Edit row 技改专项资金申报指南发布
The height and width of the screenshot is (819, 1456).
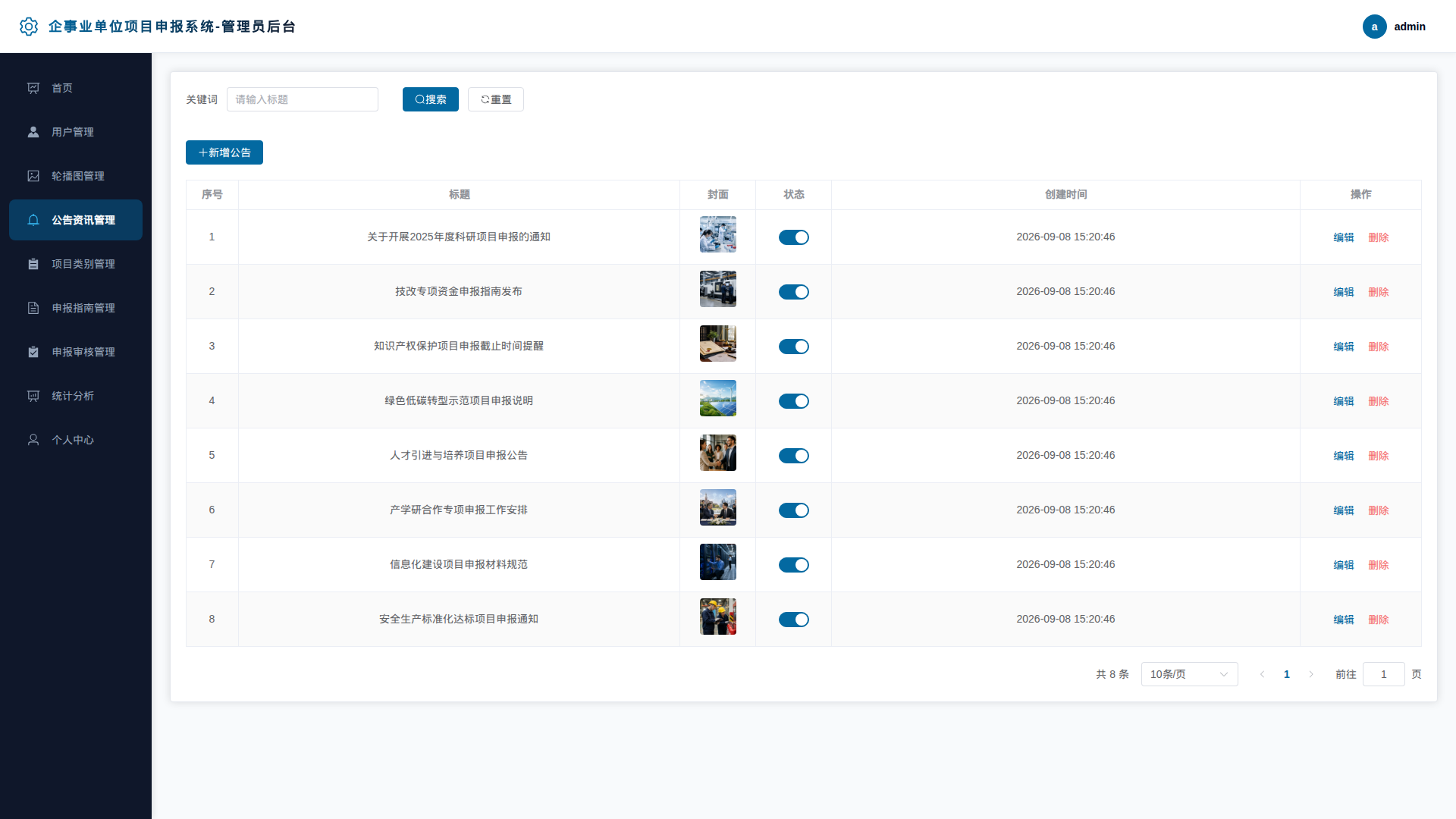1343,292
